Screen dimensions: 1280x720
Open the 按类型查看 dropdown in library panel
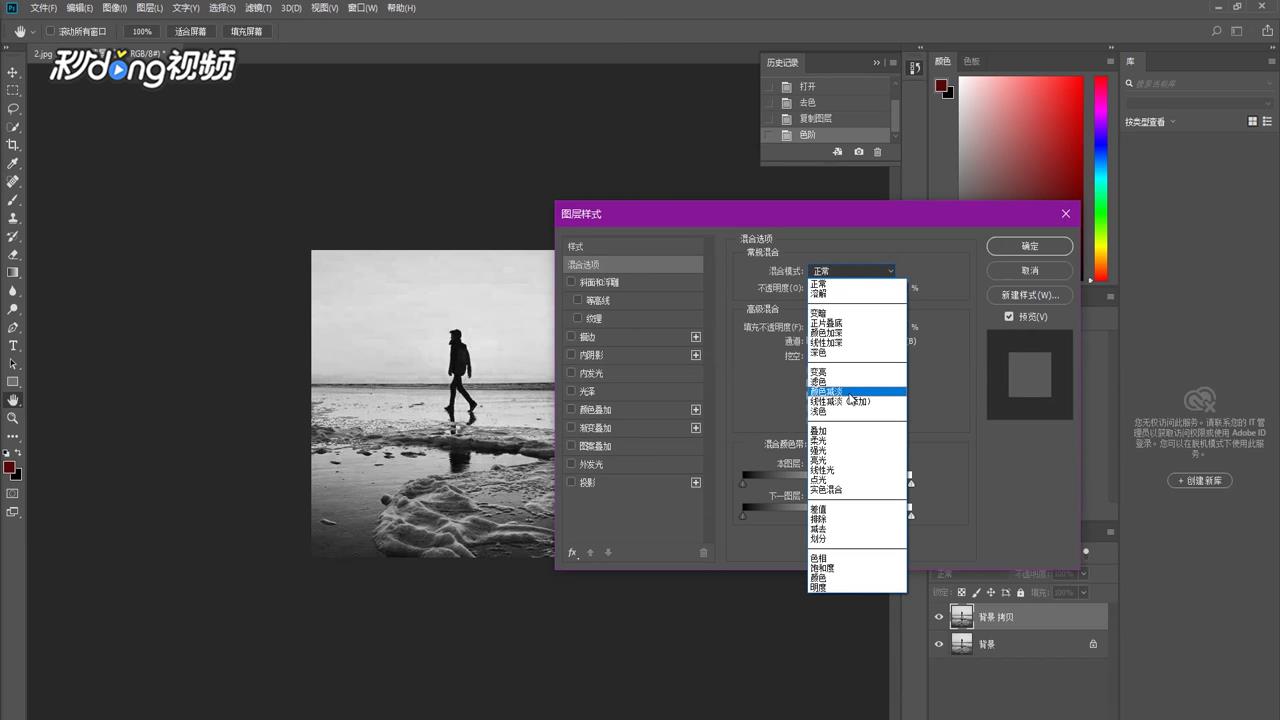click(1150, 122)
